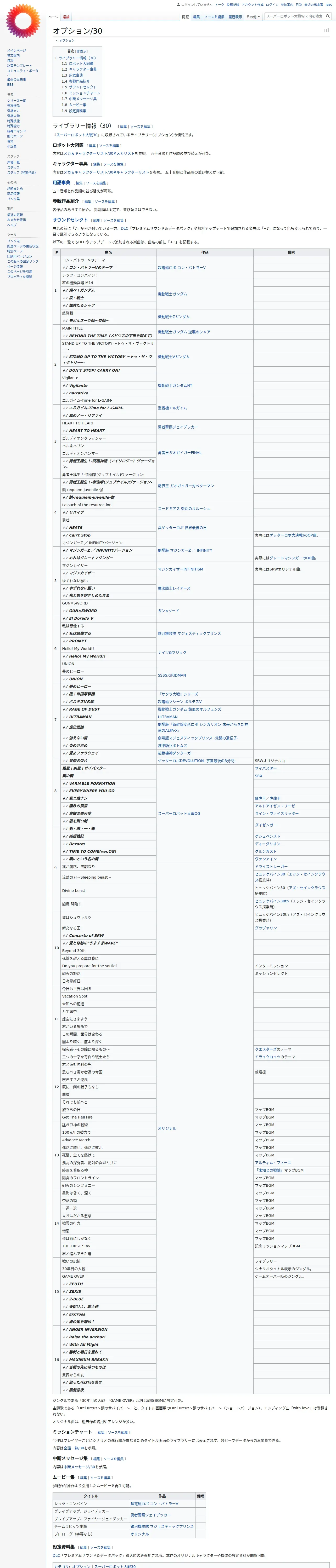336x1568 pixels.
Task: Open the 用語事典 heading link
Action: 61,183
